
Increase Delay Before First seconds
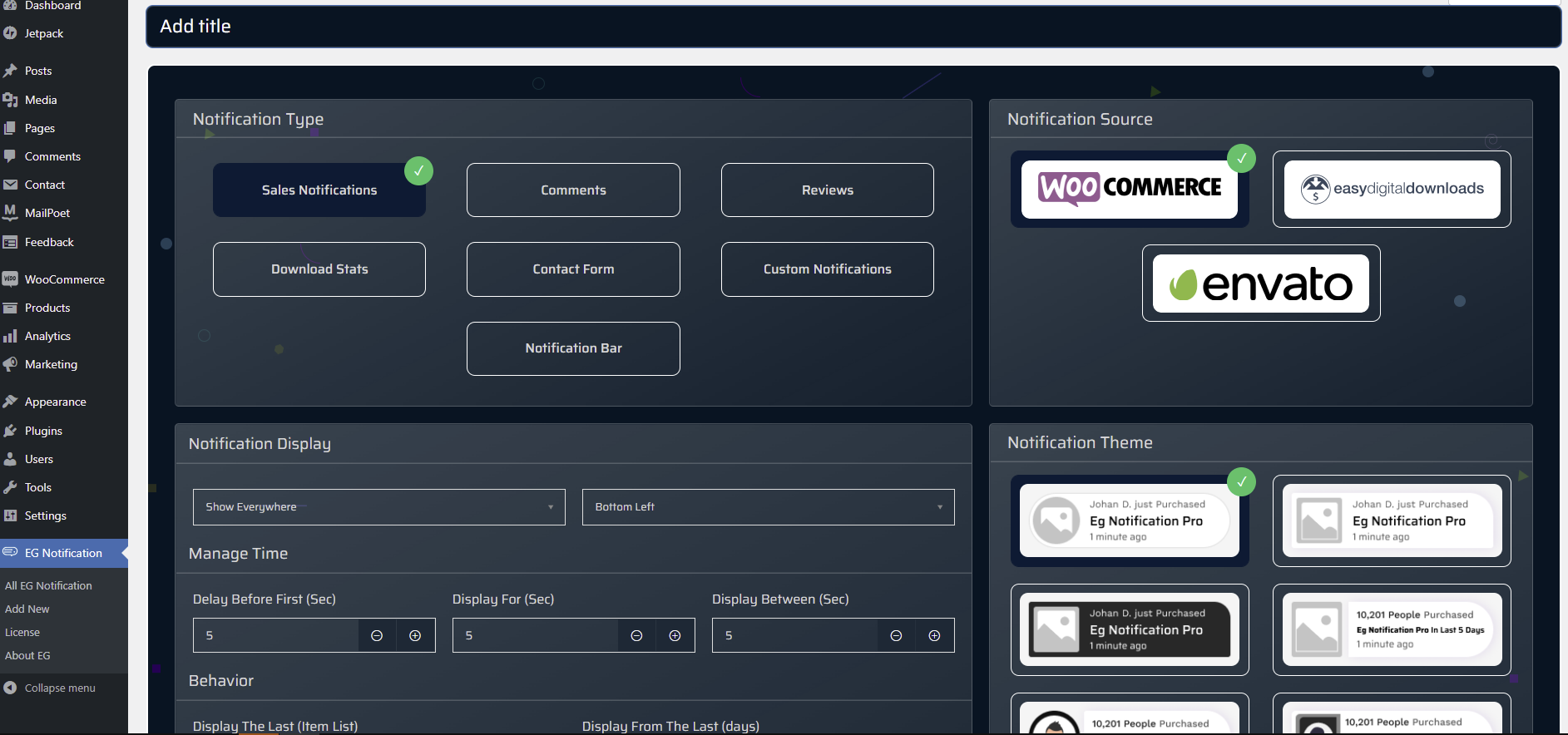(415, 635)
